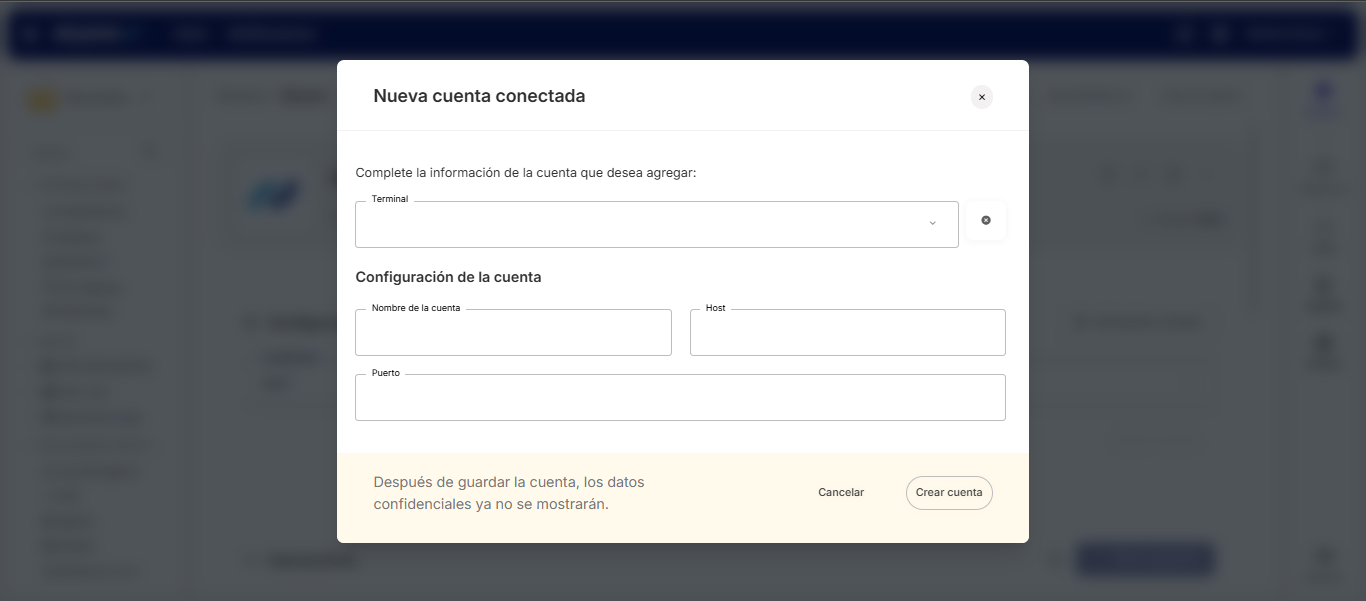Click the confidential data warning text

(509, 493)
